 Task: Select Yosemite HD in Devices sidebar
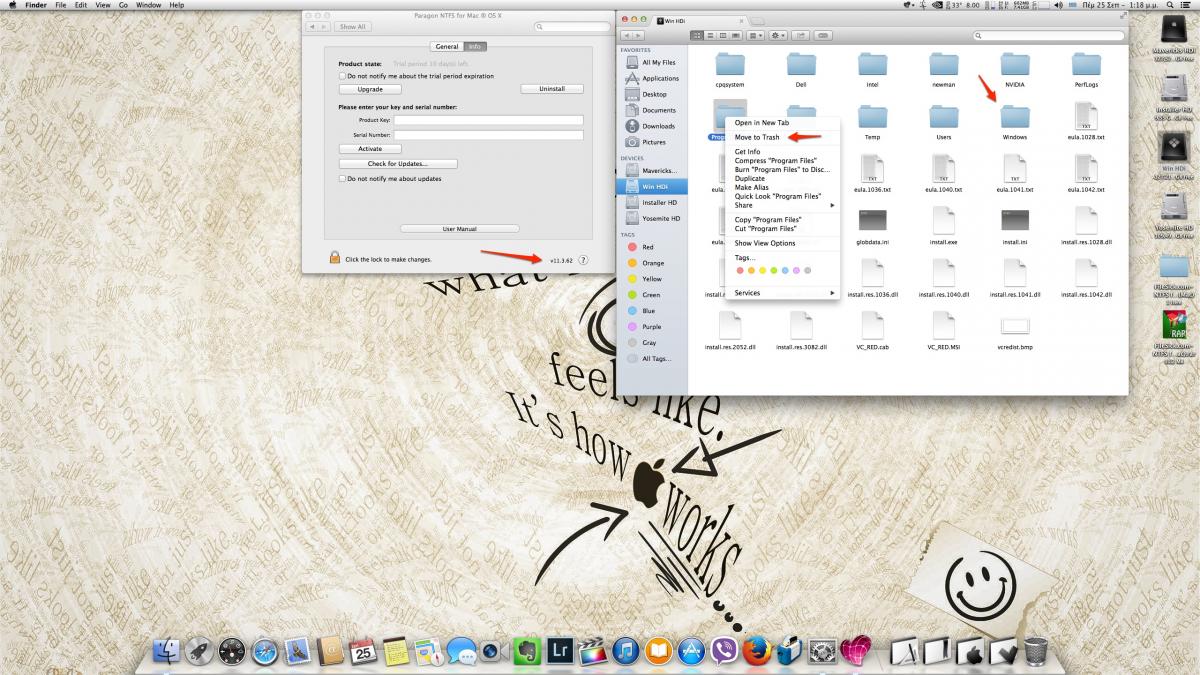[653, 218]
